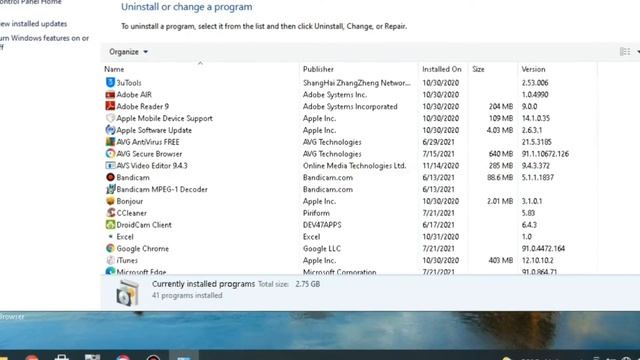
Task: Select the DroidCam Client icon
Action: 110,224
